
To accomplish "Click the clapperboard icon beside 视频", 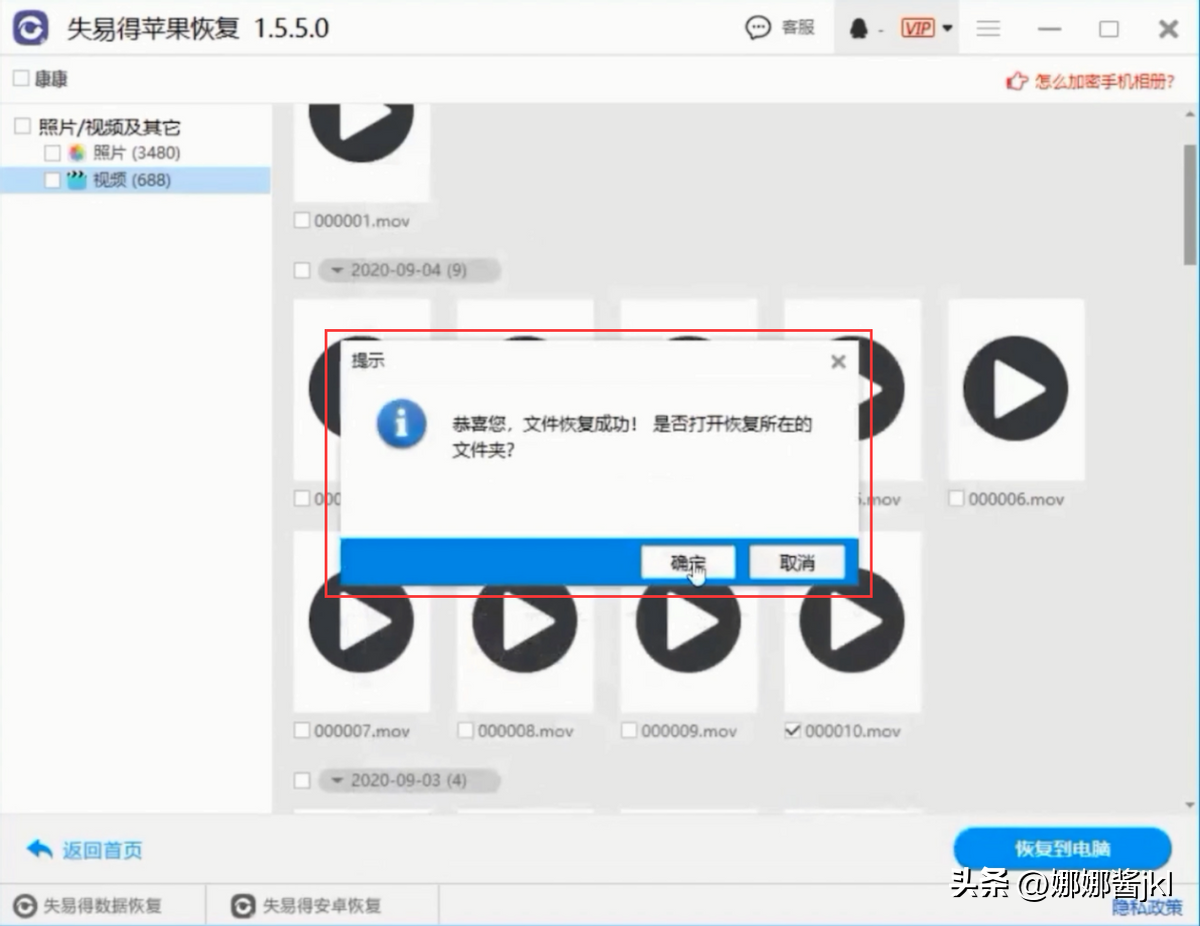I will coord(77,180).
